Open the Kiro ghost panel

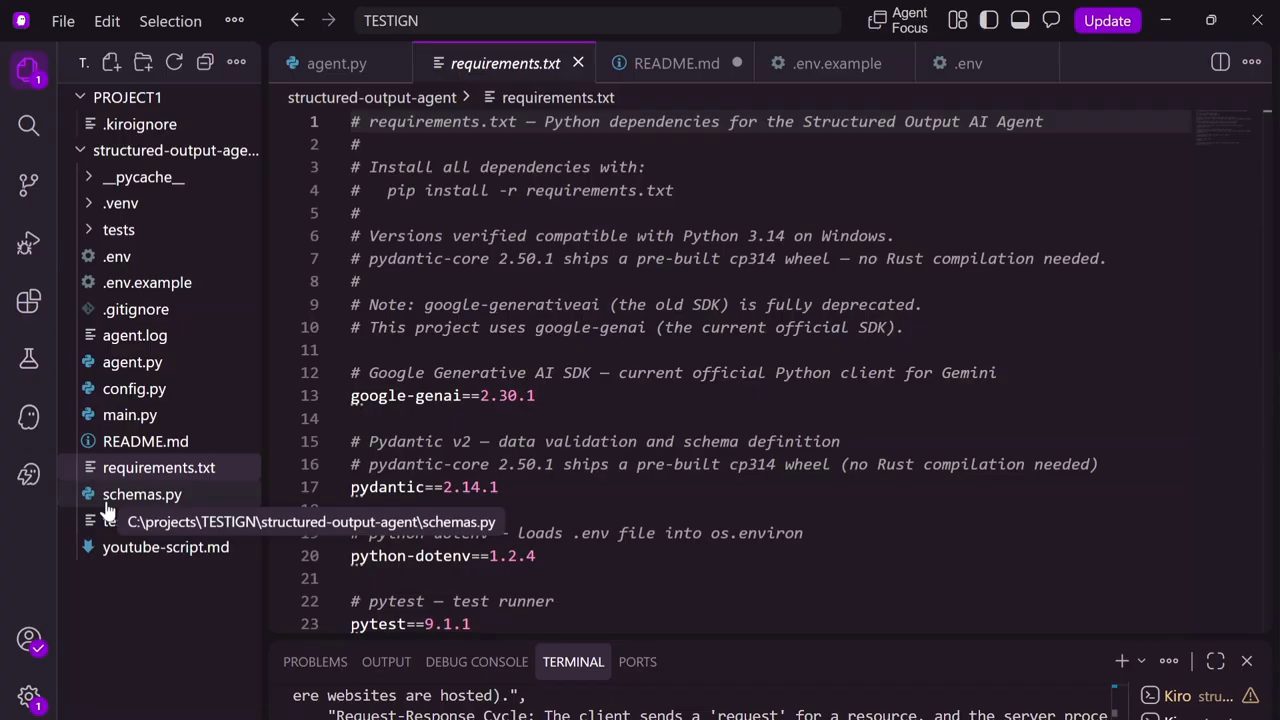[28, 417]
